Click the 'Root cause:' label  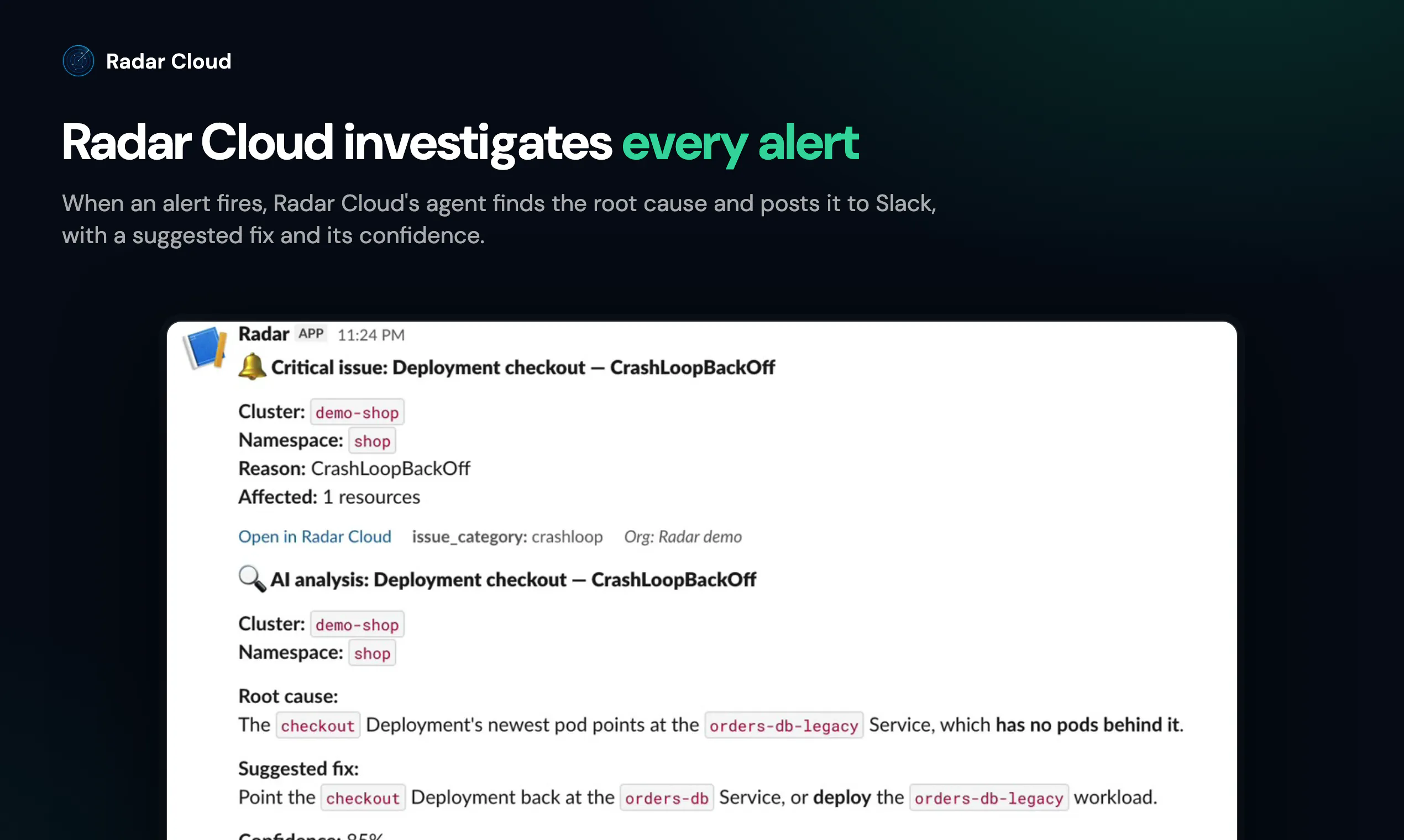pyautogui.click(x=288, y=696)
